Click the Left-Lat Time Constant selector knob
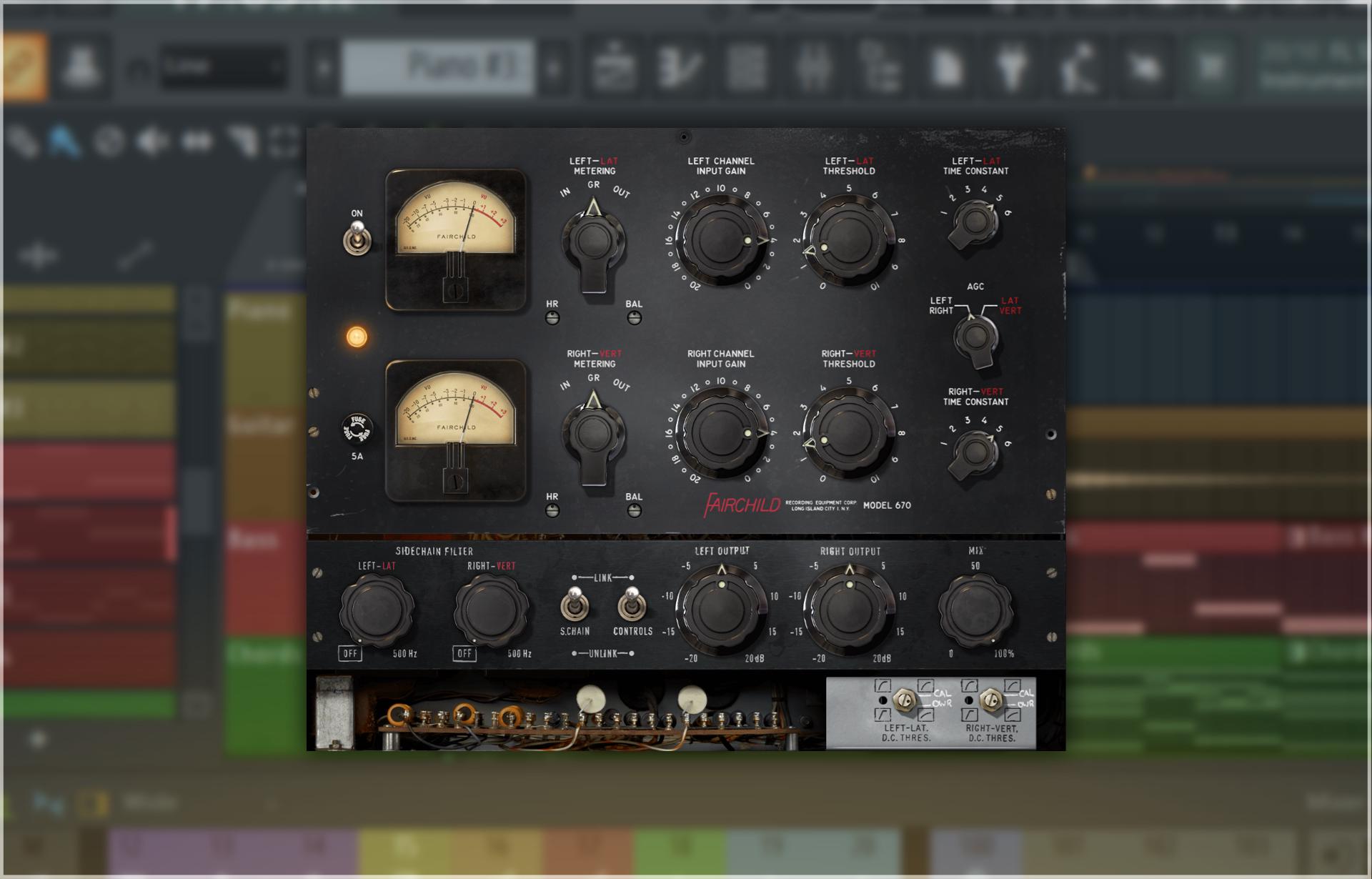Viewport: 1372px width, 879px height. coord(975,223)
